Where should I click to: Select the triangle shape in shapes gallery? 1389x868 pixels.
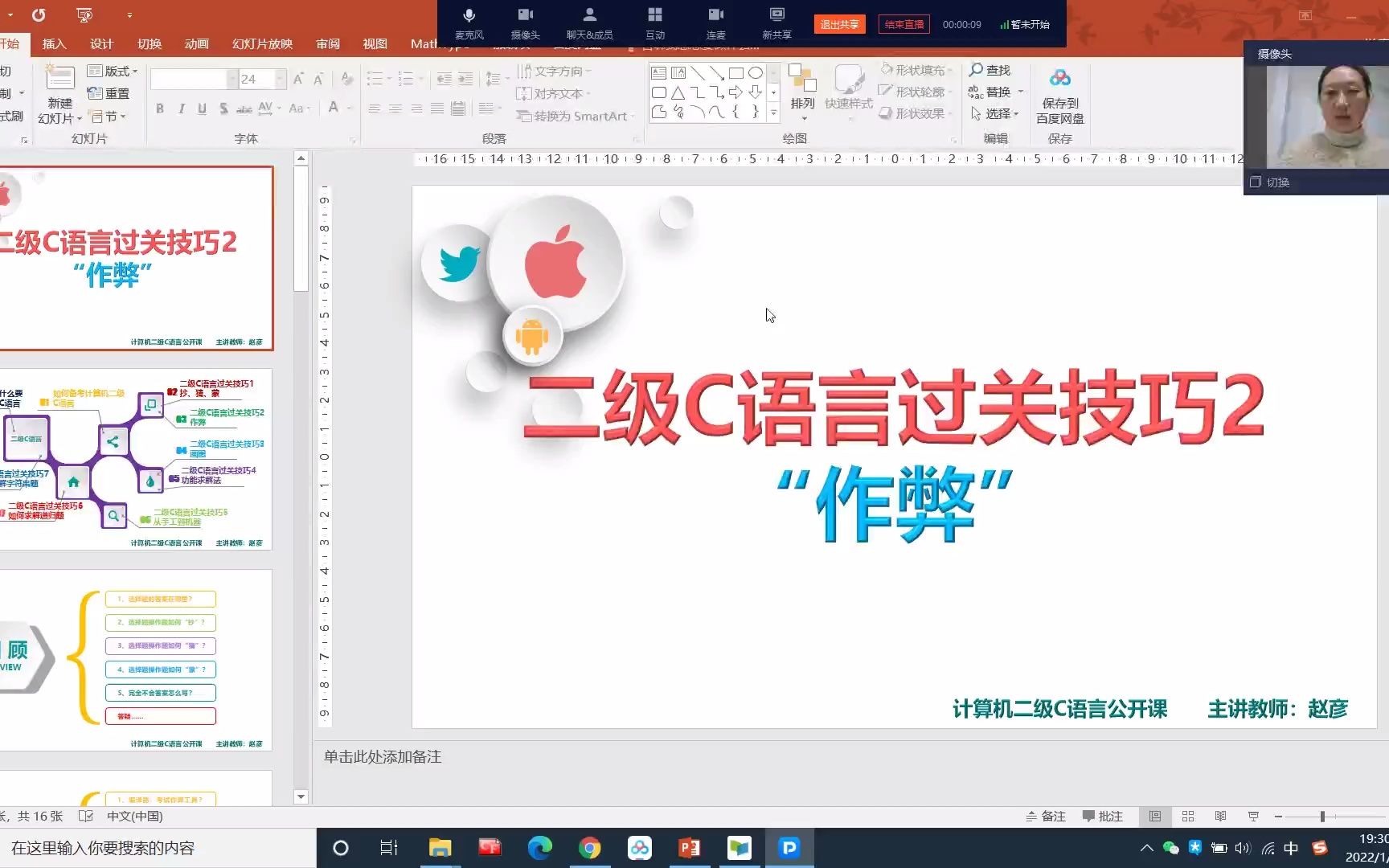point(678,93)
